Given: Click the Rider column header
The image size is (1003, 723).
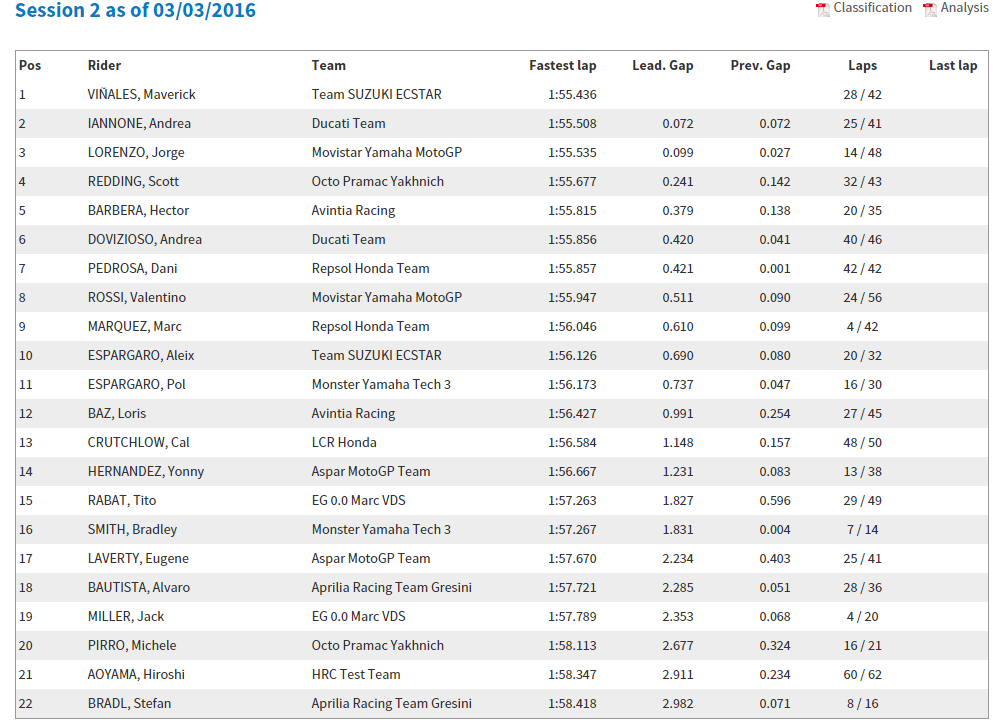Looking at the screenshot, I should [104, 66].
